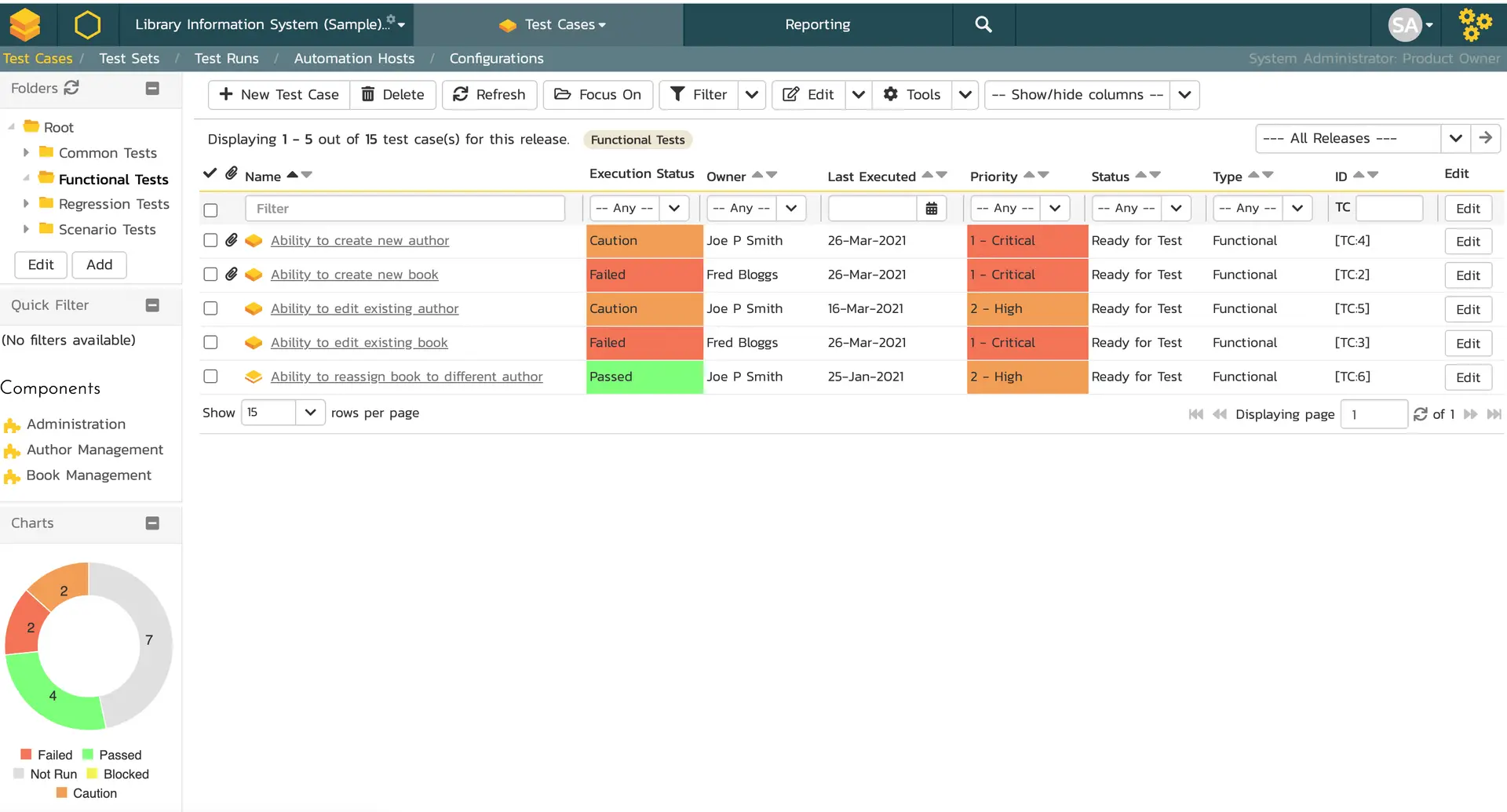Click the go arrow beside All Releases
Image resolution: width=1507 pixels, height=812 pixels.
click(1485, 138)
